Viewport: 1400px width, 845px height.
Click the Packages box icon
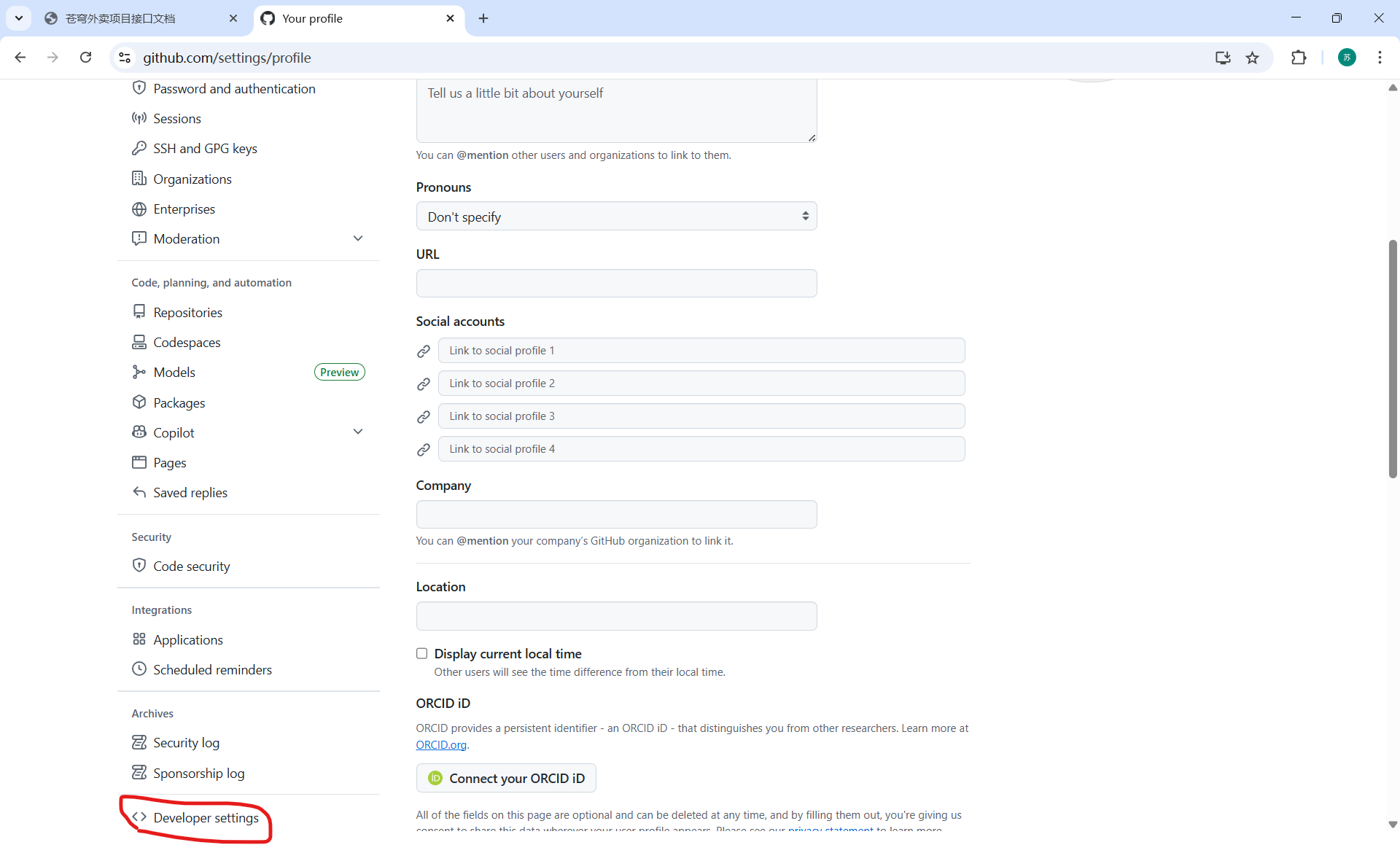pos(139,402)
